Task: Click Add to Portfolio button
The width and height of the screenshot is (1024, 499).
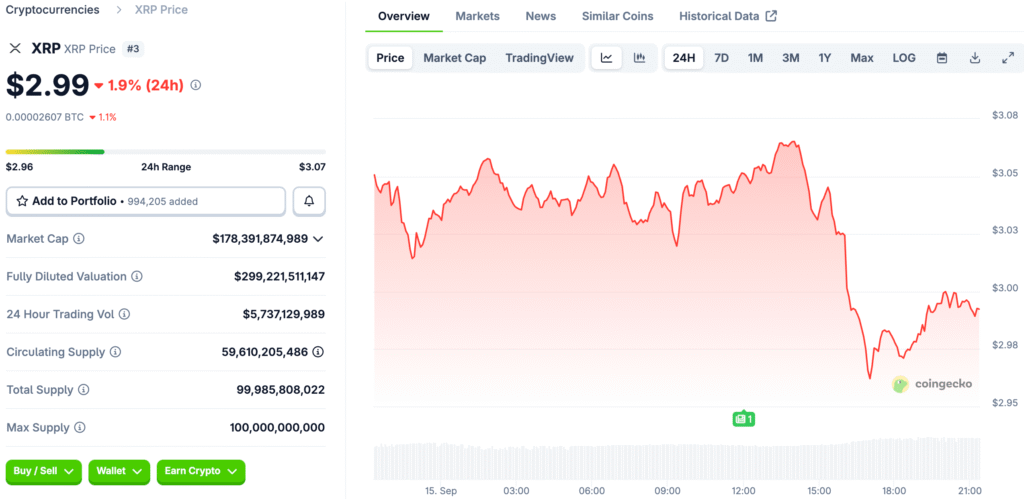Action: coord(146,201)
